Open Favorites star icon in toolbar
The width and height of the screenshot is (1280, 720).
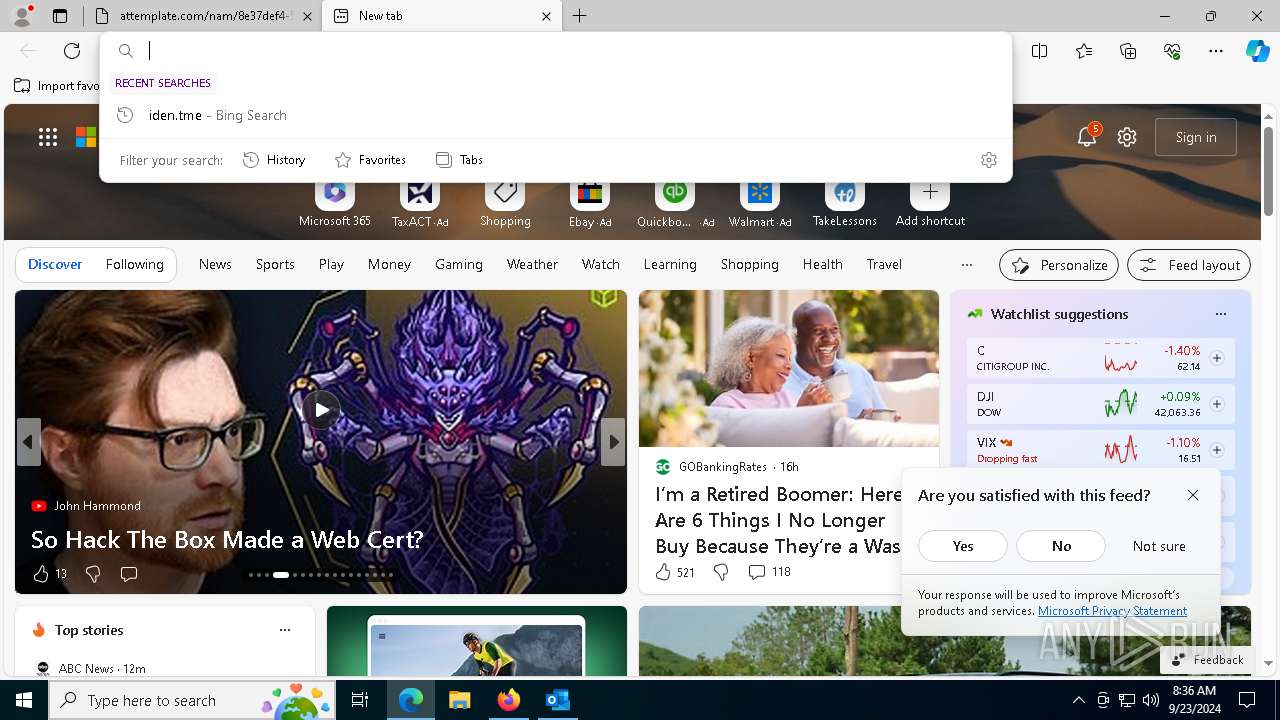(1084, 51)
